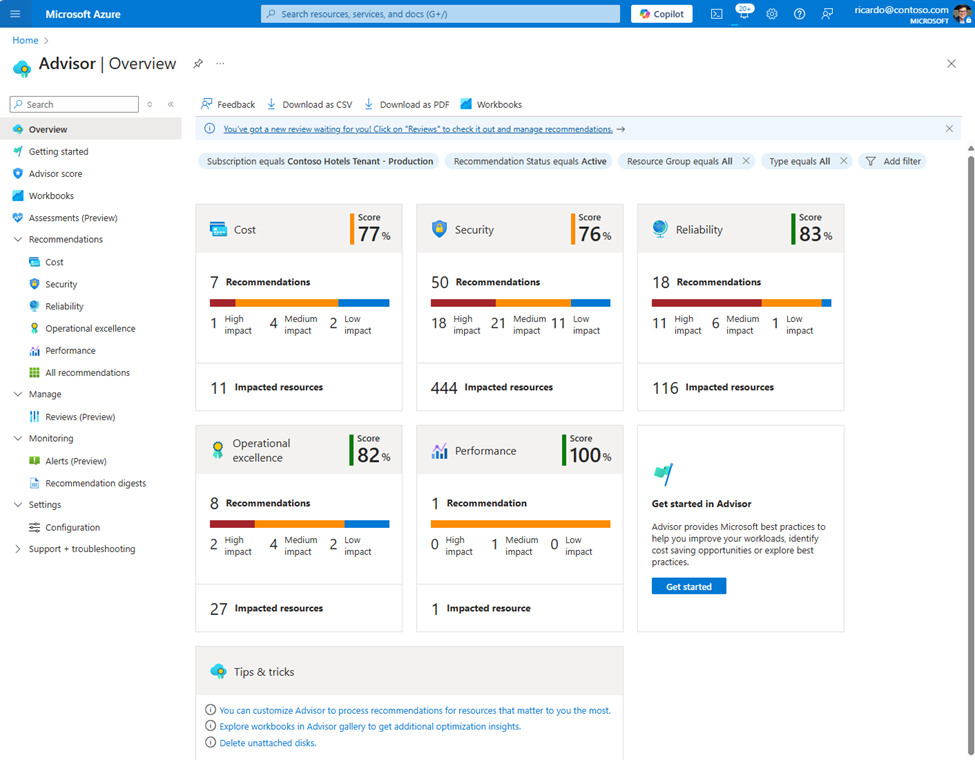Open the notifications bell icon
The height and width of the screenshot is (760, 975).
pyautogui.click(x=744, y=14)
